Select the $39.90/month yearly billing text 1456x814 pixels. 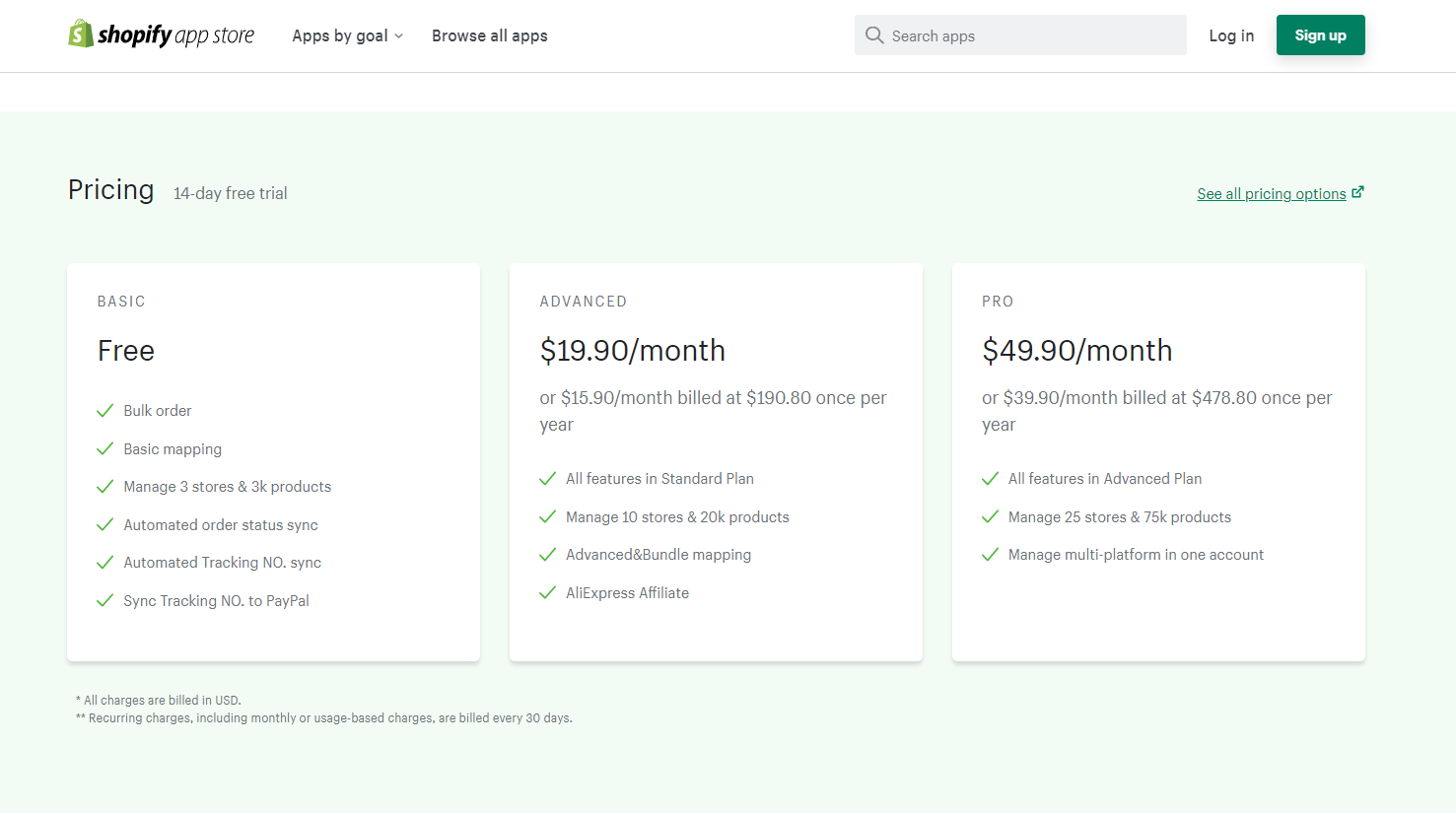[1157, 411]
